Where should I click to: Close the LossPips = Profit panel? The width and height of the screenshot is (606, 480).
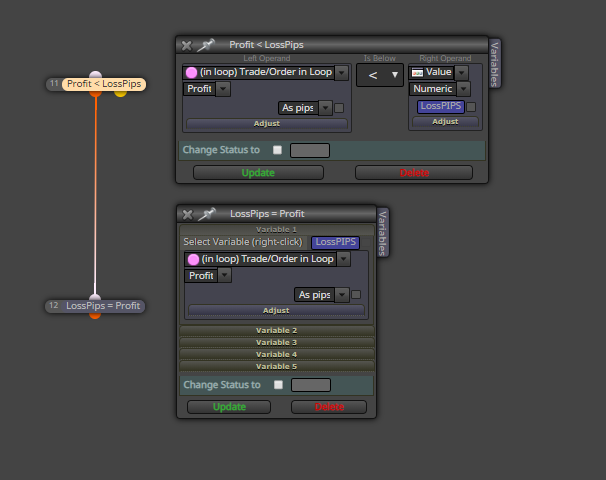coord(187,214)
